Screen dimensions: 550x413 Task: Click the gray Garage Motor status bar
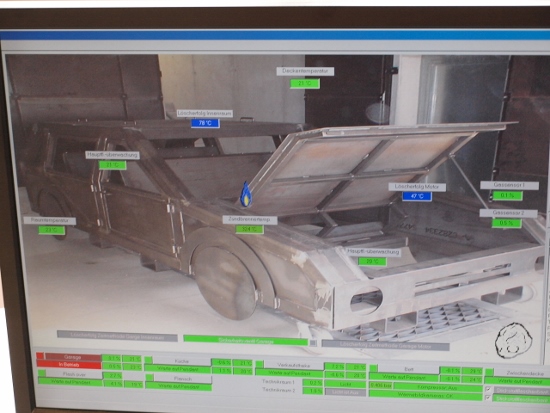(x=385, y=345)
